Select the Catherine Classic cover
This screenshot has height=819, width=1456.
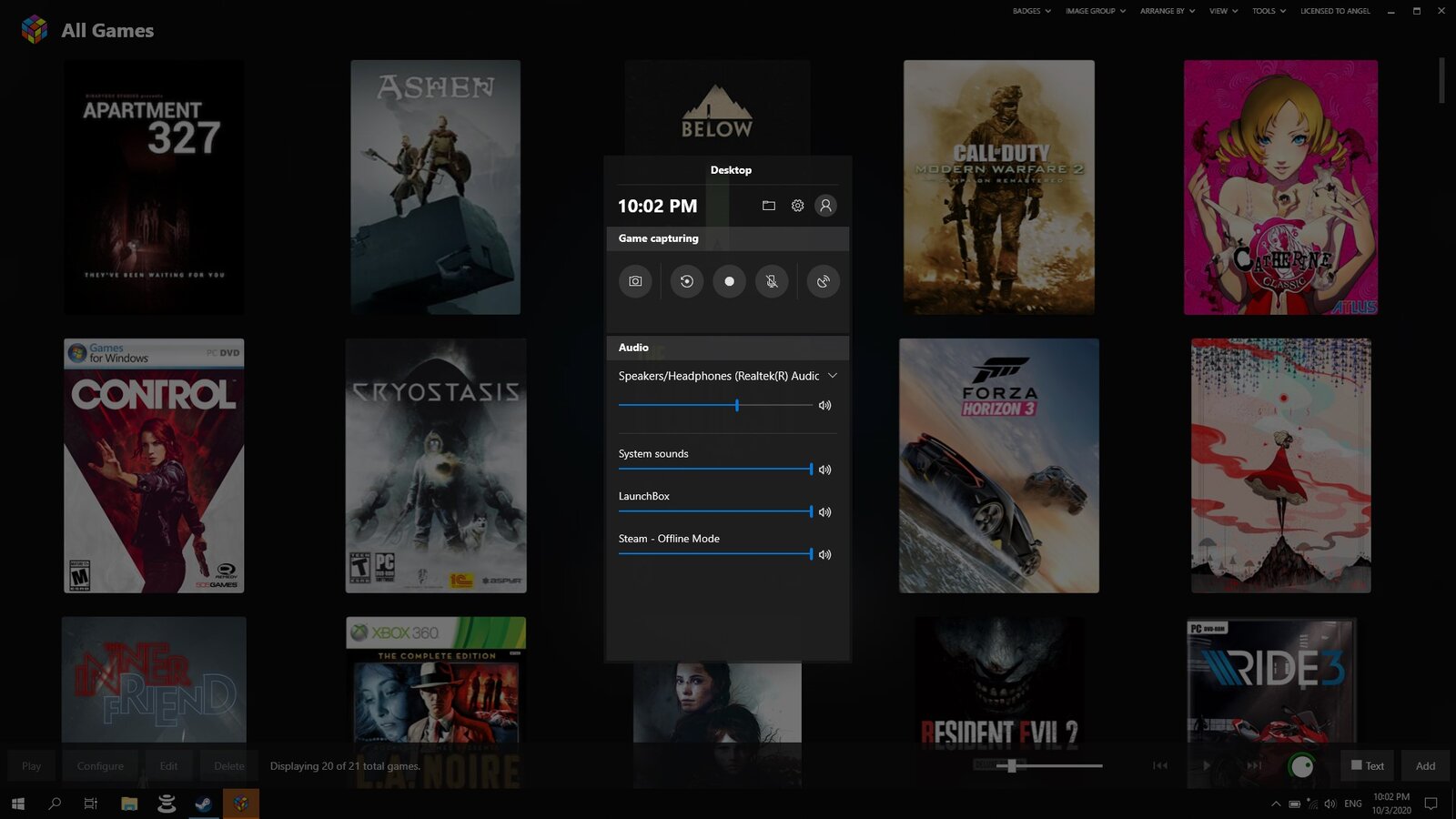1280,187
